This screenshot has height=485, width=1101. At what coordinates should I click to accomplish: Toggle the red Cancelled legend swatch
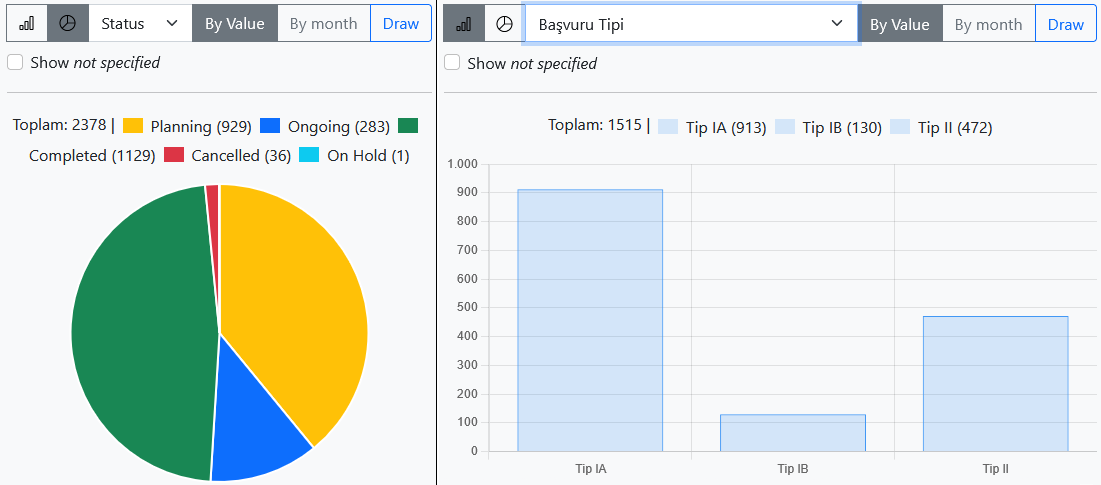click(174, 155)
